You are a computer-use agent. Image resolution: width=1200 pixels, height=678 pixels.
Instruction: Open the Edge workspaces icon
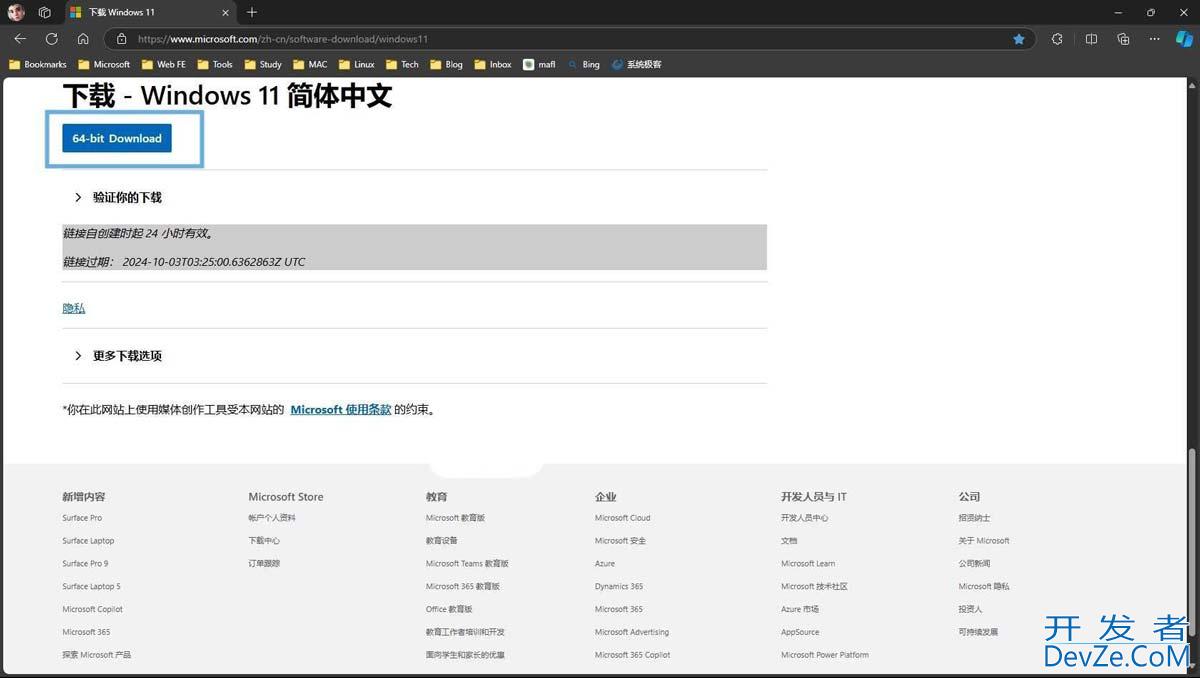[44, 12]
